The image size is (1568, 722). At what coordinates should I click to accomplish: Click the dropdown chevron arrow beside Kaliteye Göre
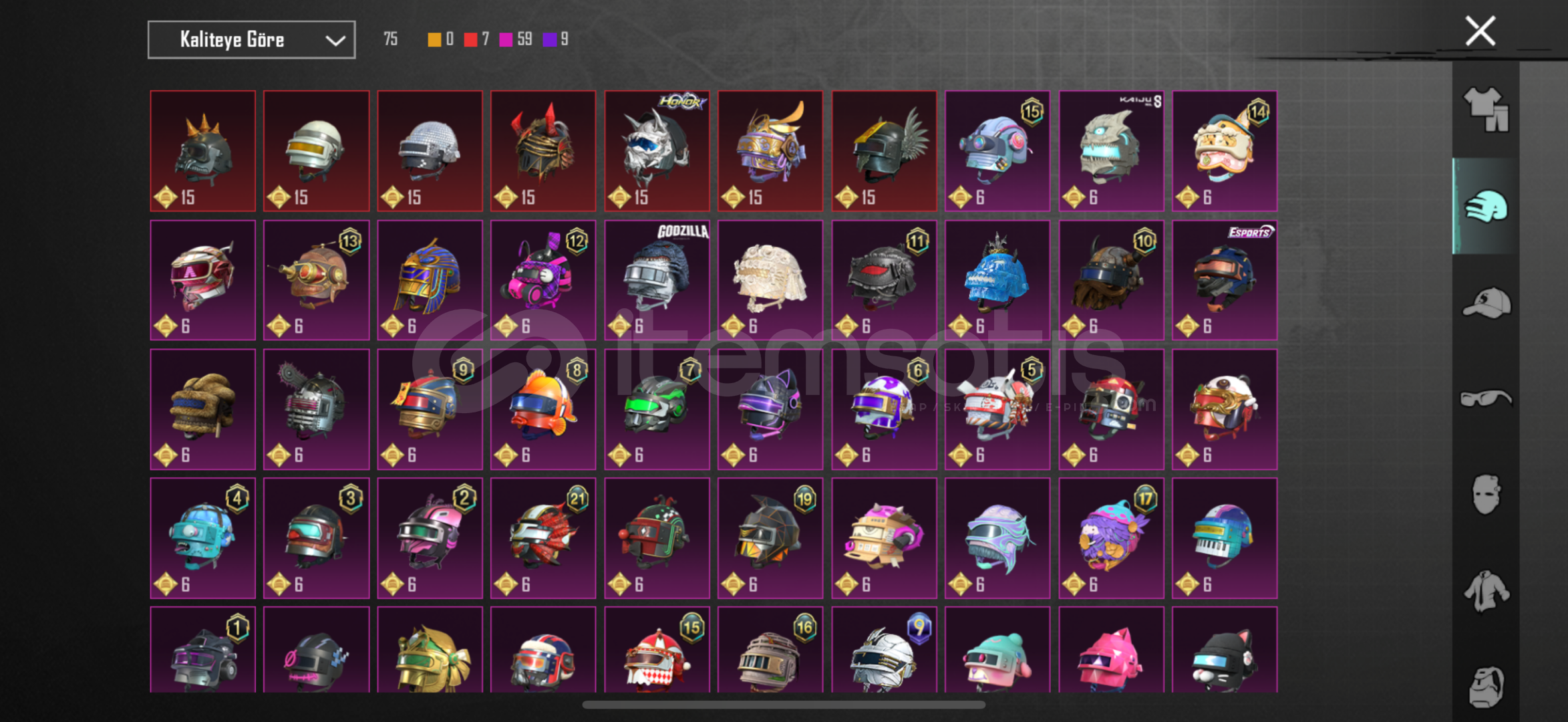point(335,41)
